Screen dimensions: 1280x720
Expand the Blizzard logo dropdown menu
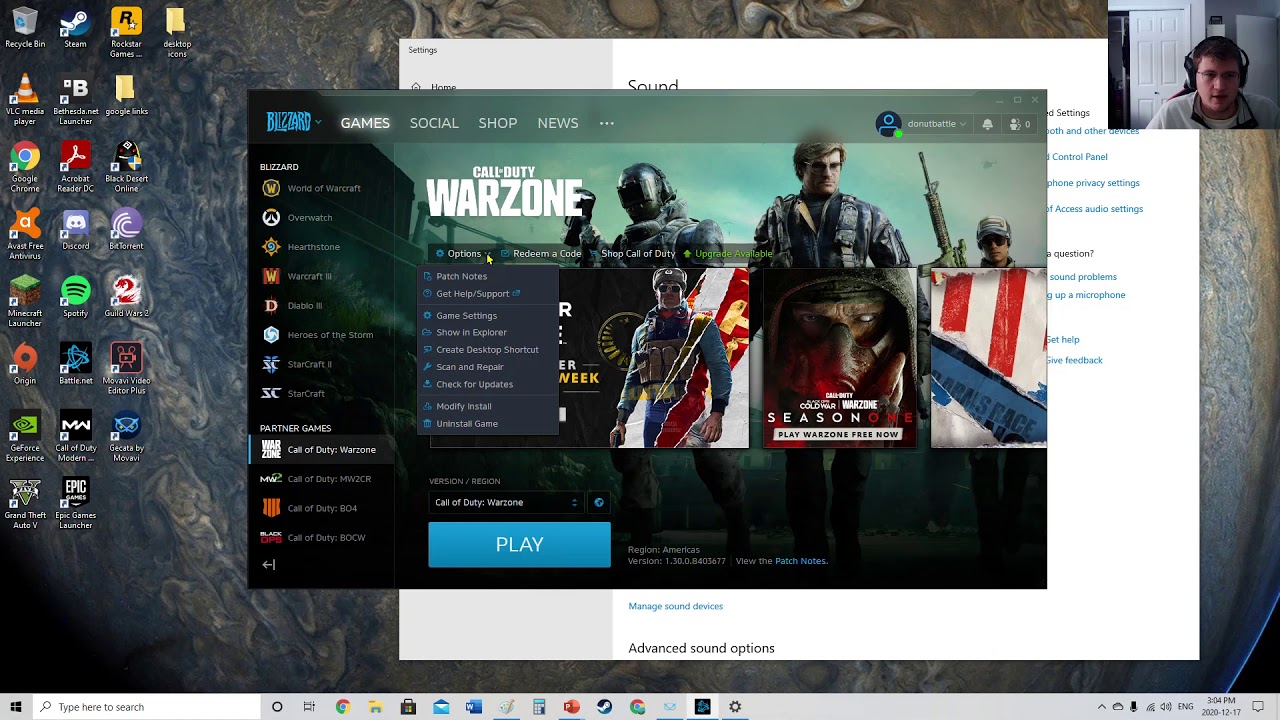pos(293,123)
